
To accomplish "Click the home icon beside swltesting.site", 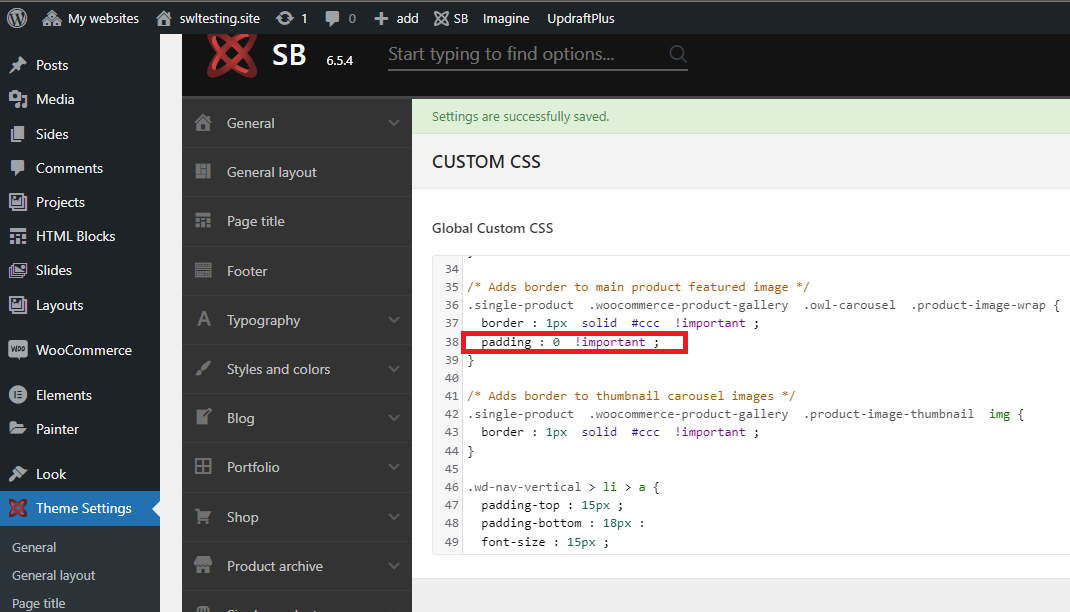I will [164, 18].
